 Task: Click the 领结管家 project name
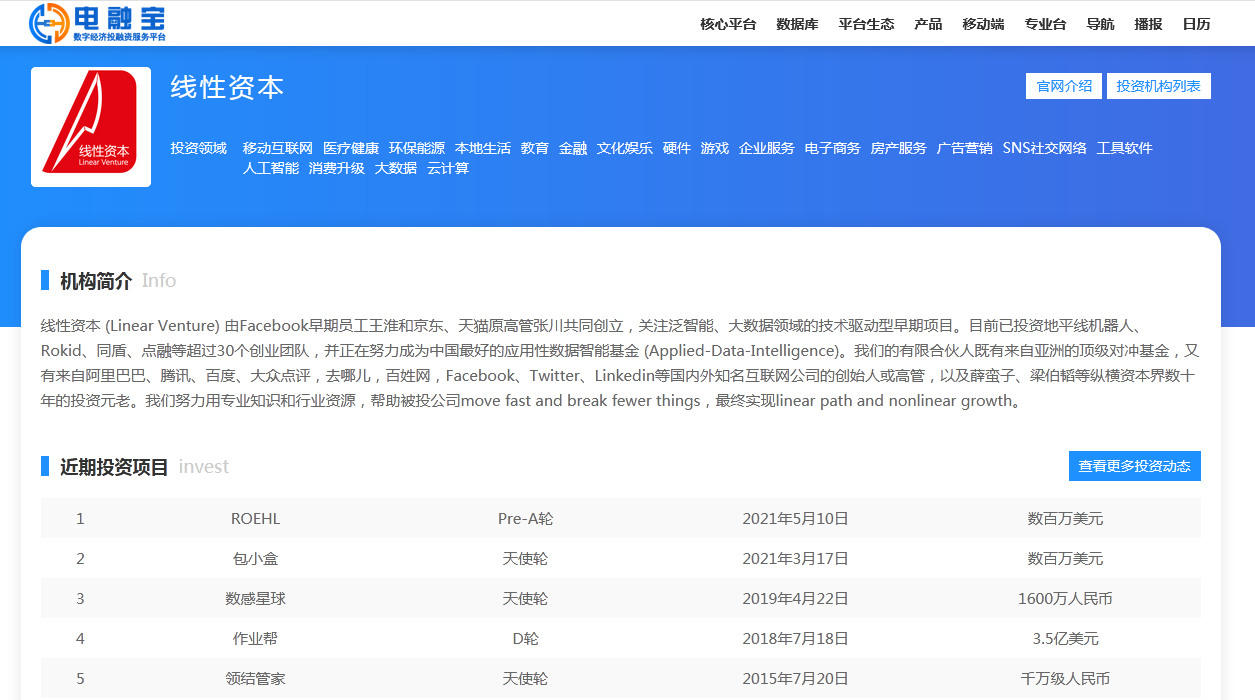tap(255, 679)
